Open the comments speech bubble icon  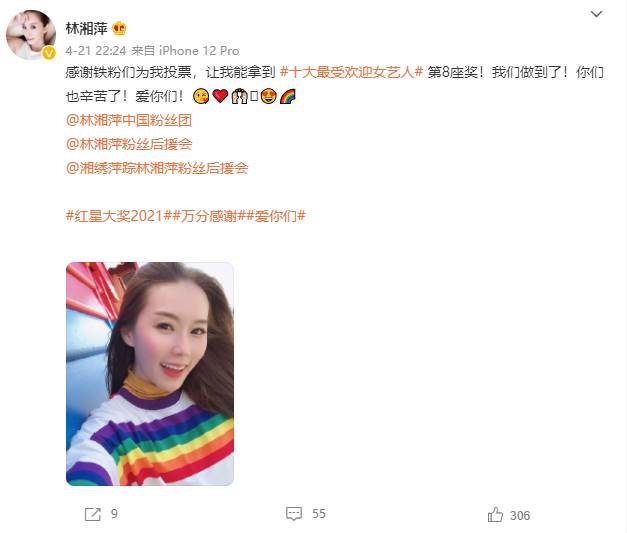(x=294, y=514)
